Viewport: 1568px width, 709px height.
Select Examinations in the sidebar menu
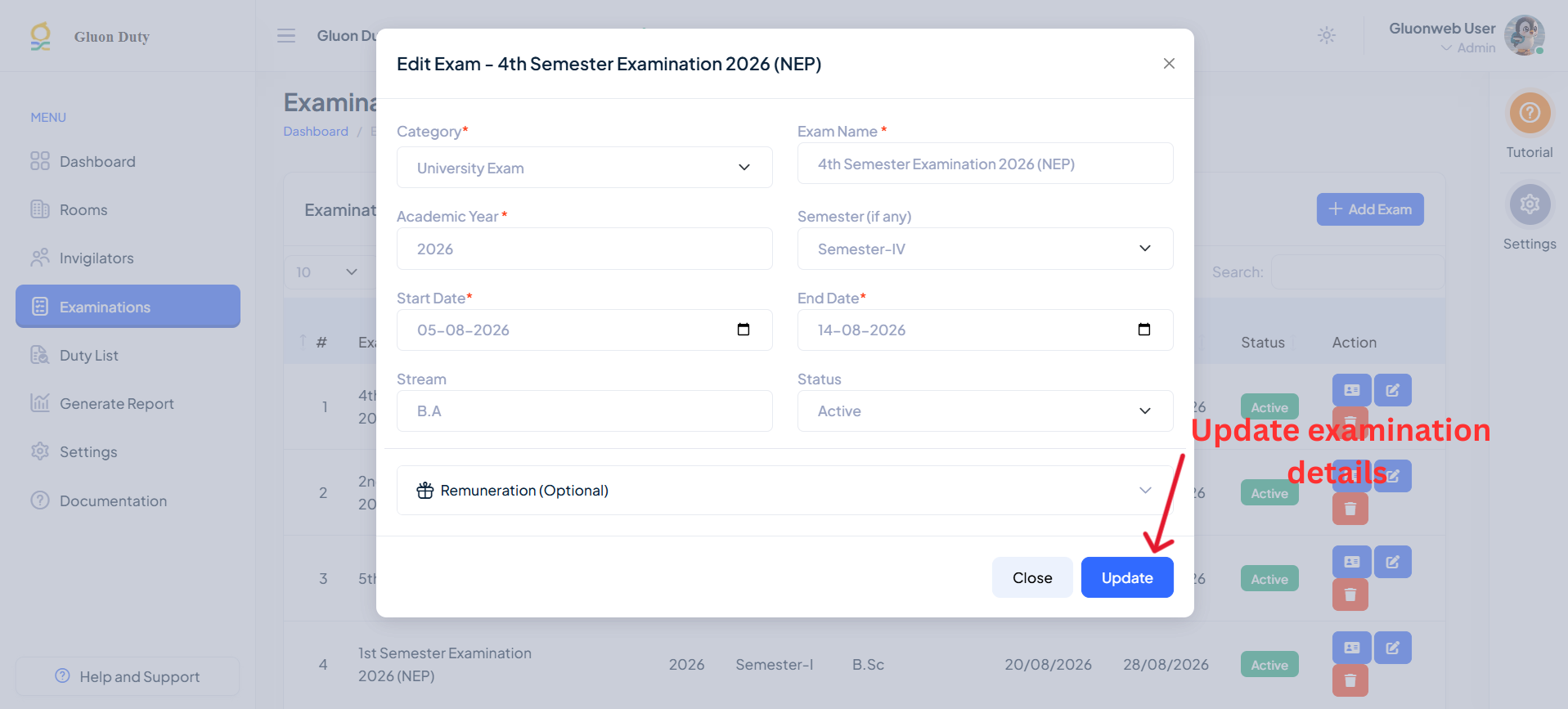(x=128, y=307)
